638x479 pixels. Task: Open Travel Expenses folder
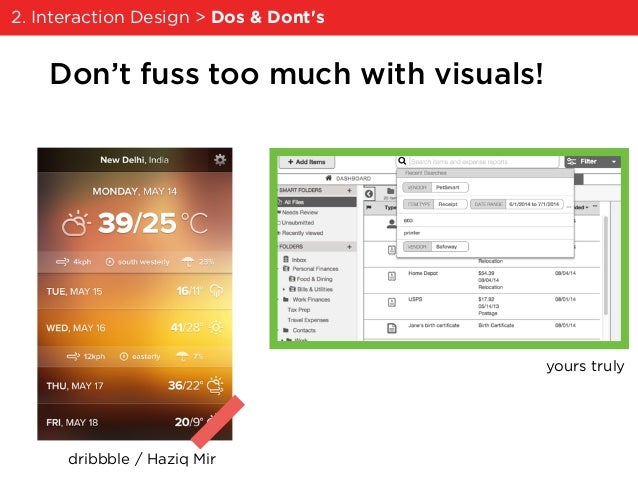308,320
